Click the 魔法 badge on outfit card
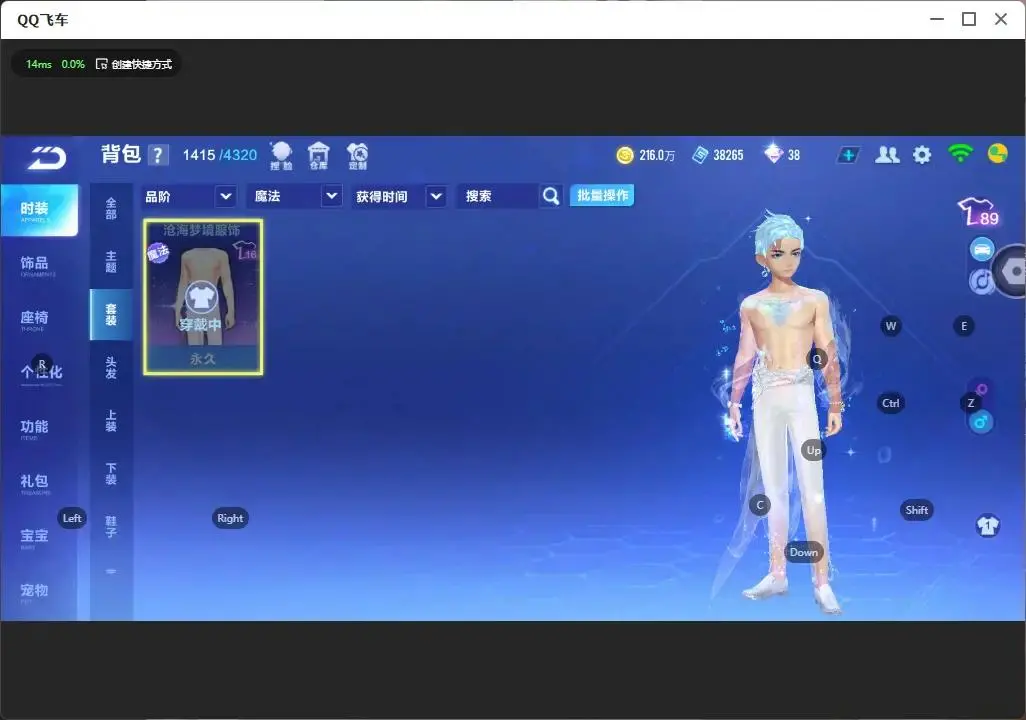The width and height of the screenshot is (1026, 720). coord(158,252)
